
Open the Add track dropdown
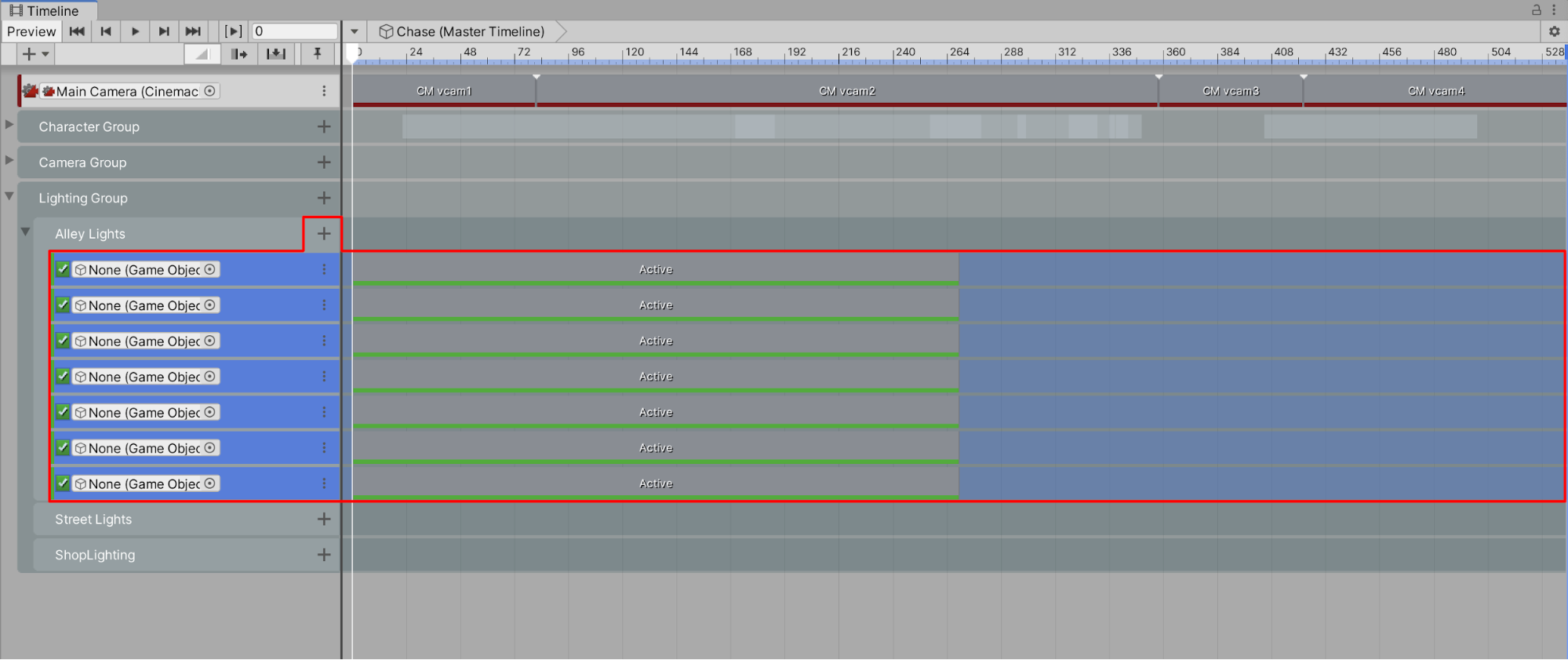coord(35,54)
